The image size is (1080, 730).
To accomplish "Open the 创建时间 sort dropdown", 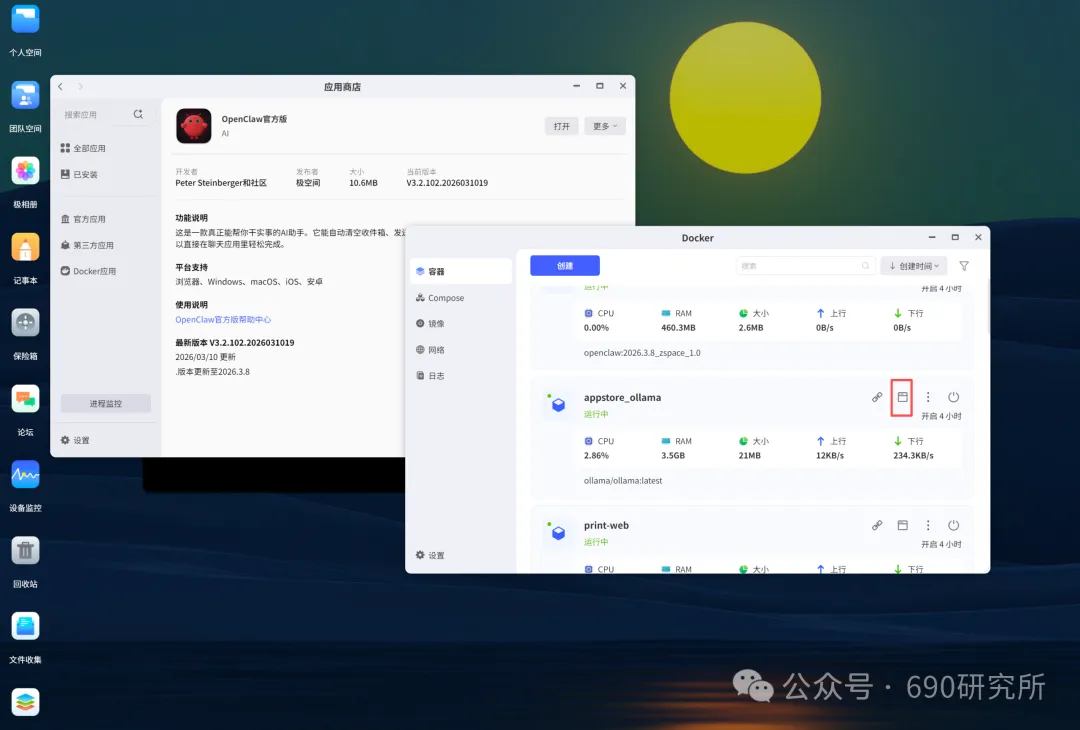I will click(x=913, y=266).
